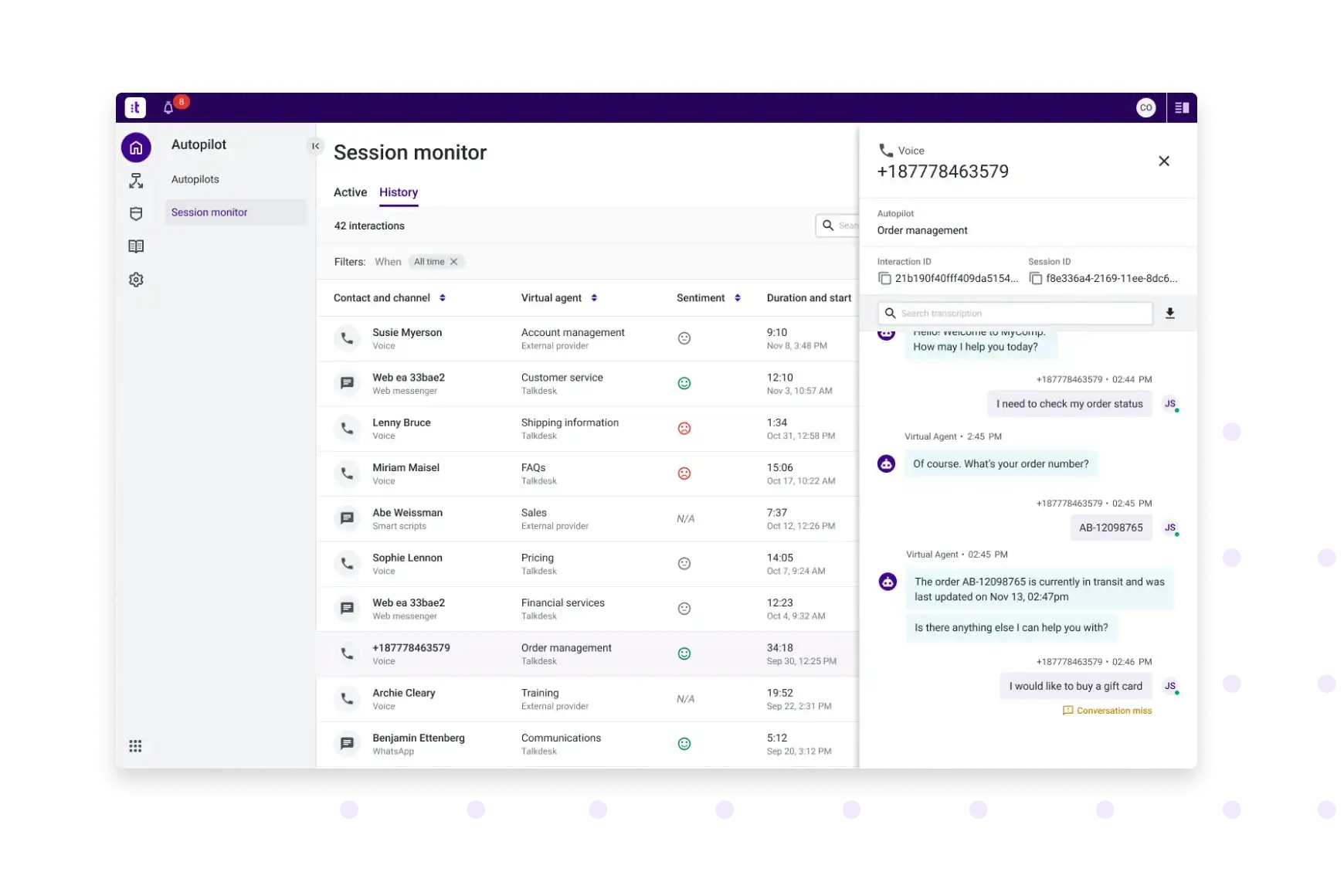Image resolution: width=1344 pixels, height=896 pixels.
Task: Open the apps grid launcher icon
Action: (135, 746)
